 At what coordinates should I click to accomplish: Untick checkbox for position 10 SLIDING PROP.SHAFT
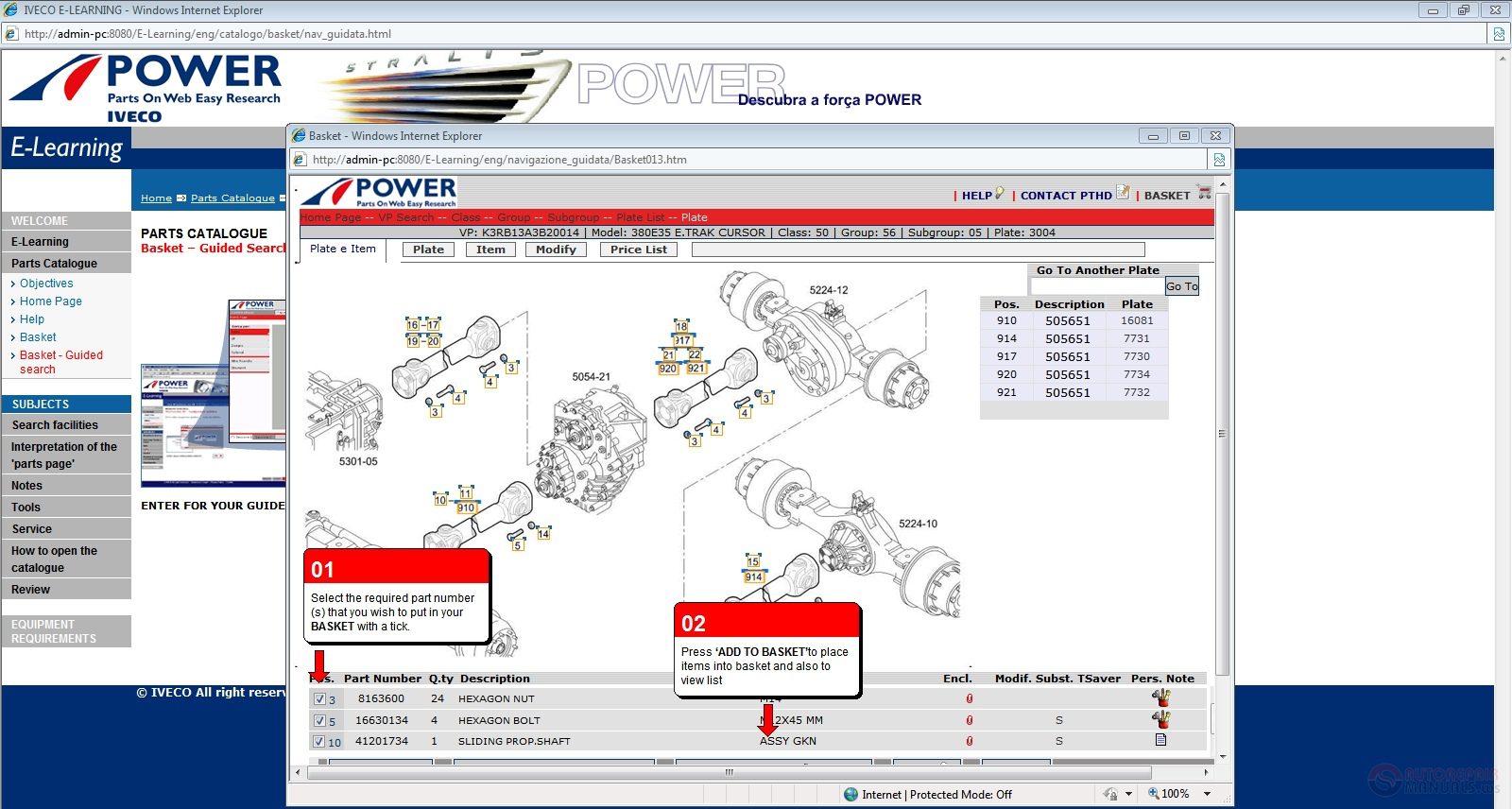[x=319, y=741]
